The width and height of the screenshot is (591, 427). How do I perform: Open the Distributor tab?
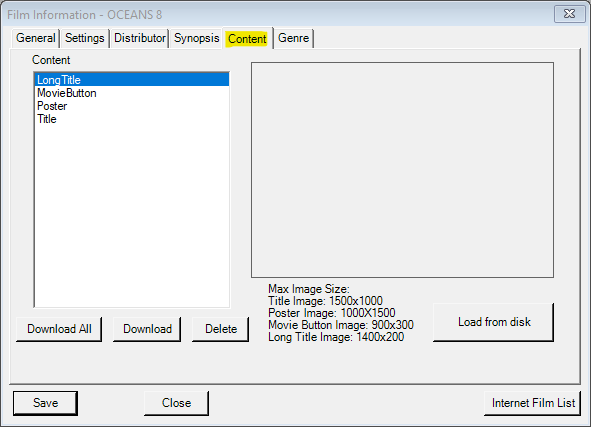[x=139, y=38]
